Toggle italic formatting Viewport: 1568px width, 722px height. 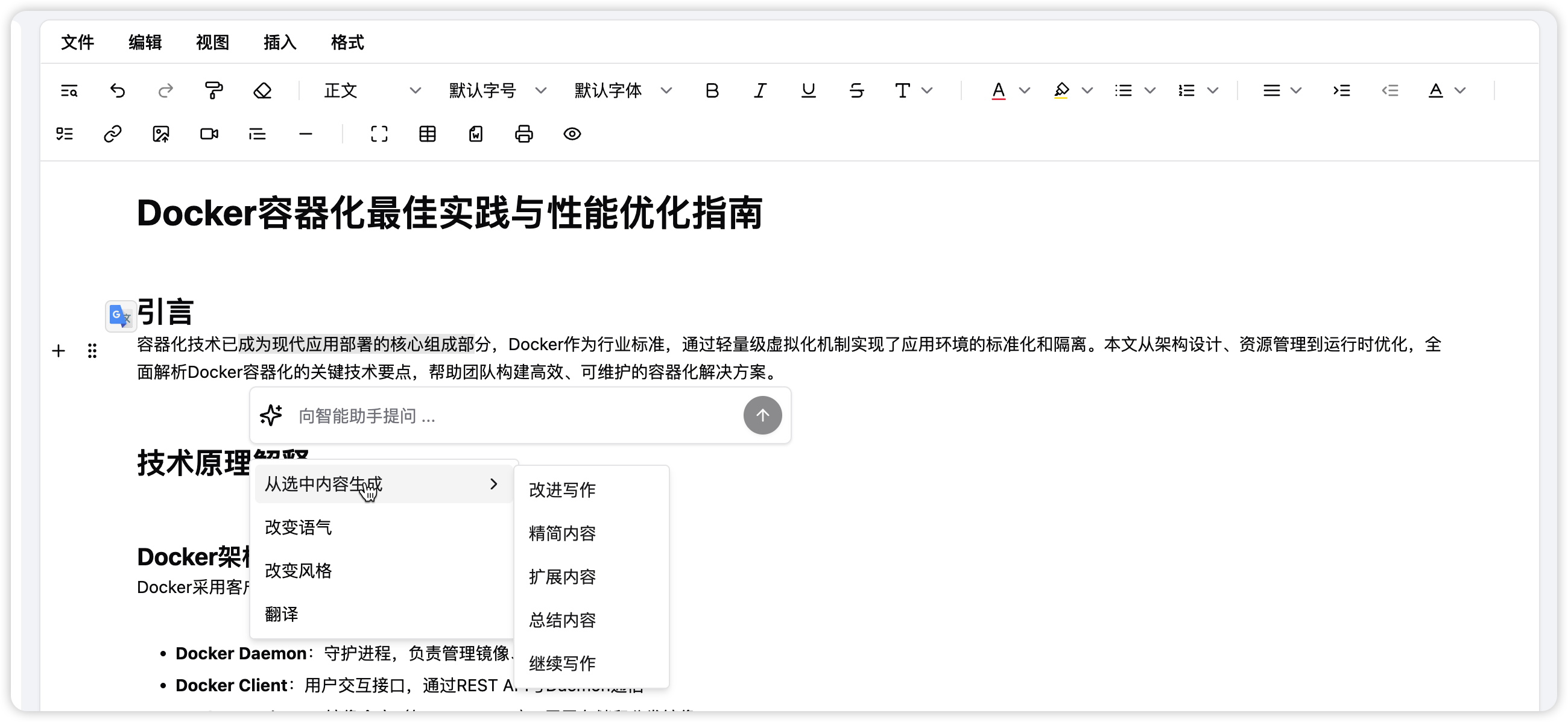(x=760, y=90)
